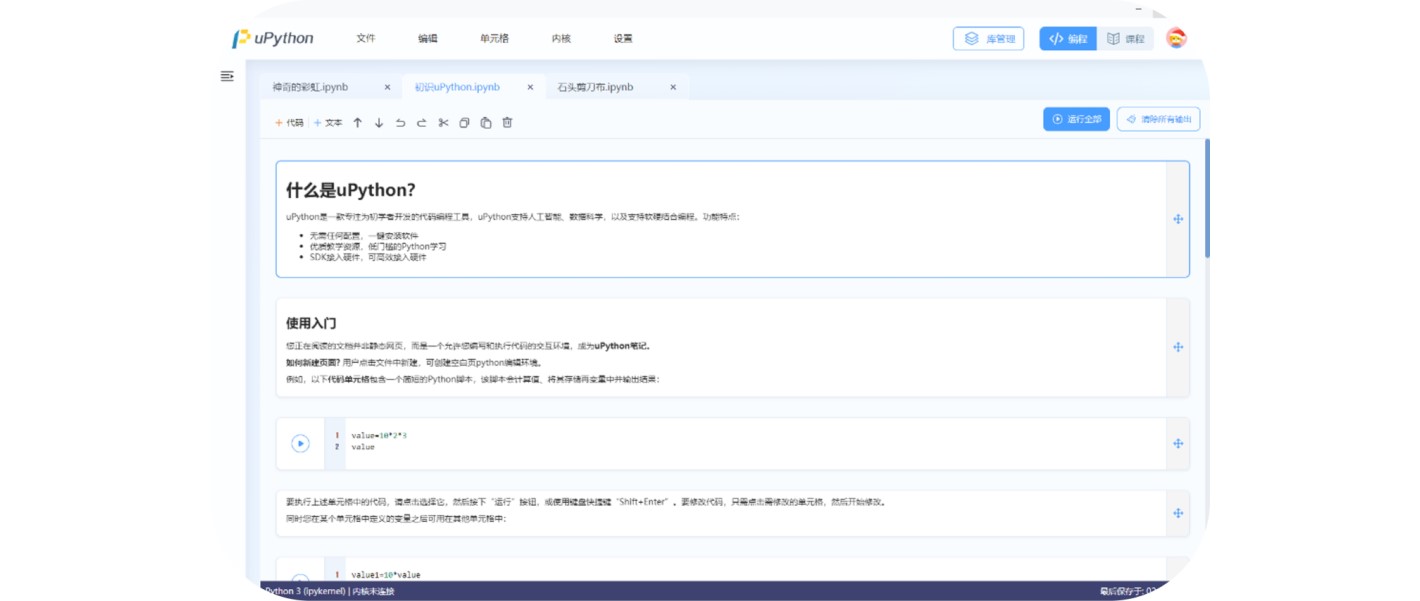Click the notebook's vertical scrollbar
Viewport: 1420px width, 601px height.
pyautogui.click(x=1207, y=200)
